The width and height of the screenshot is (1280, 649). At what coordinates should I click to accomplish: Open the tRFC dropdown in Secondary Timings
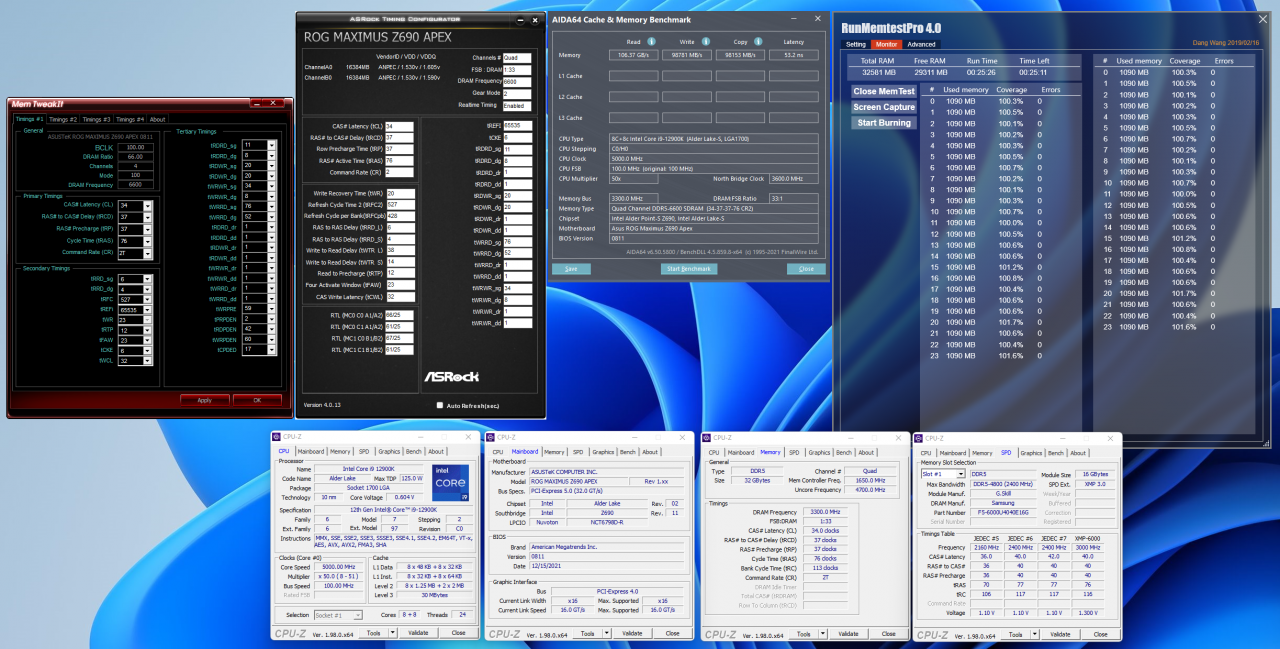[x=149, y=299]
